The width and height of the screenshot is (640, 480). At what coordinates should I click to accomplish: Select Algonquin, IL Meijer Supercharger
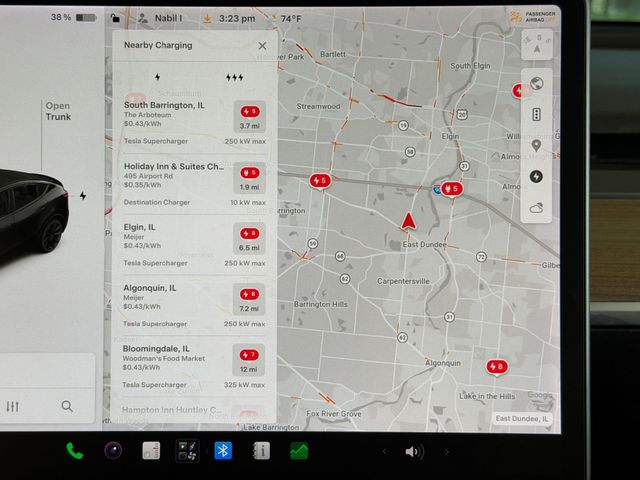pyautogui.click(x=195, y=306)
